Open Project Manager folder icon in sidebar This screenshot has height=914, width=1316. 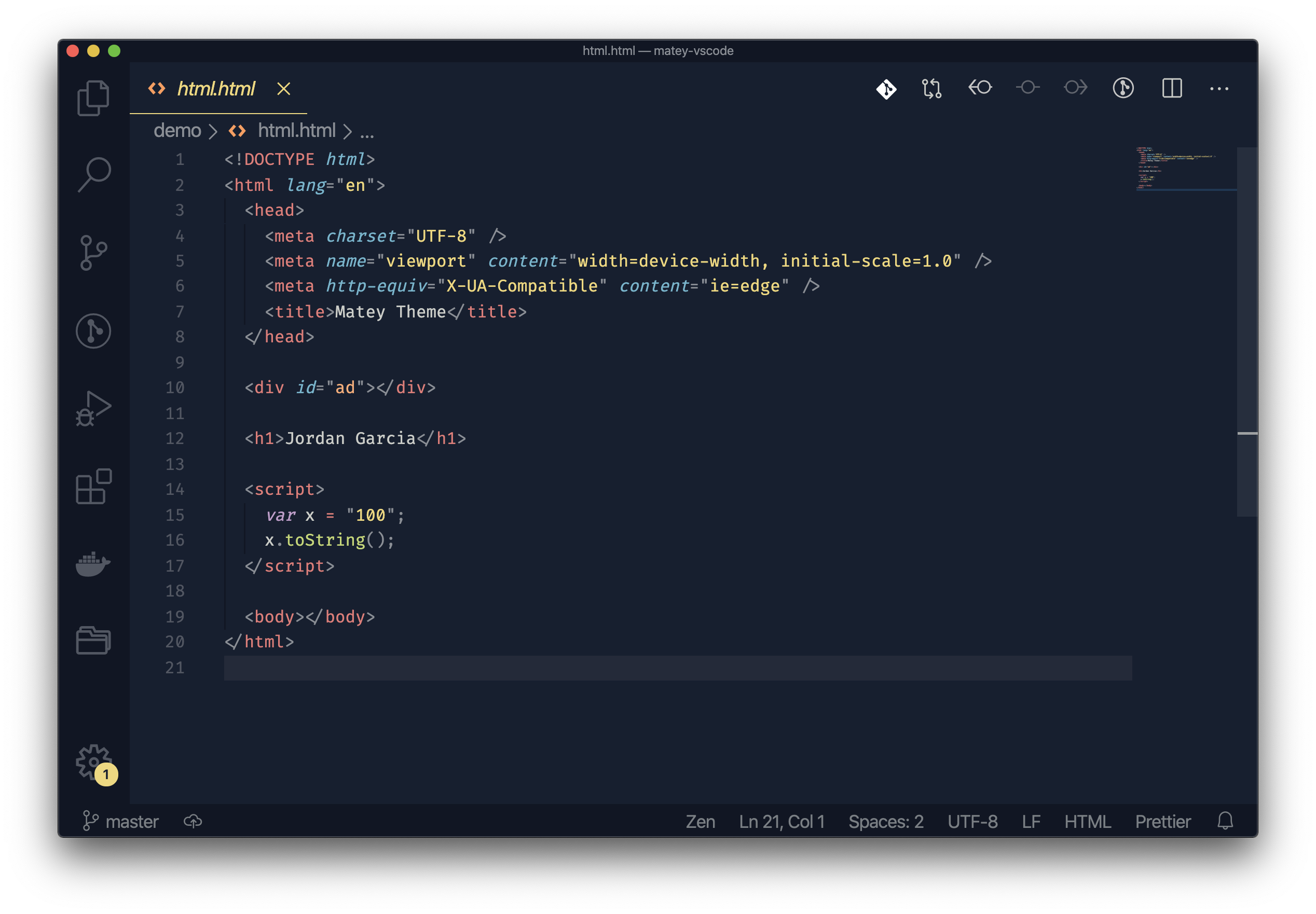point(93,640)
